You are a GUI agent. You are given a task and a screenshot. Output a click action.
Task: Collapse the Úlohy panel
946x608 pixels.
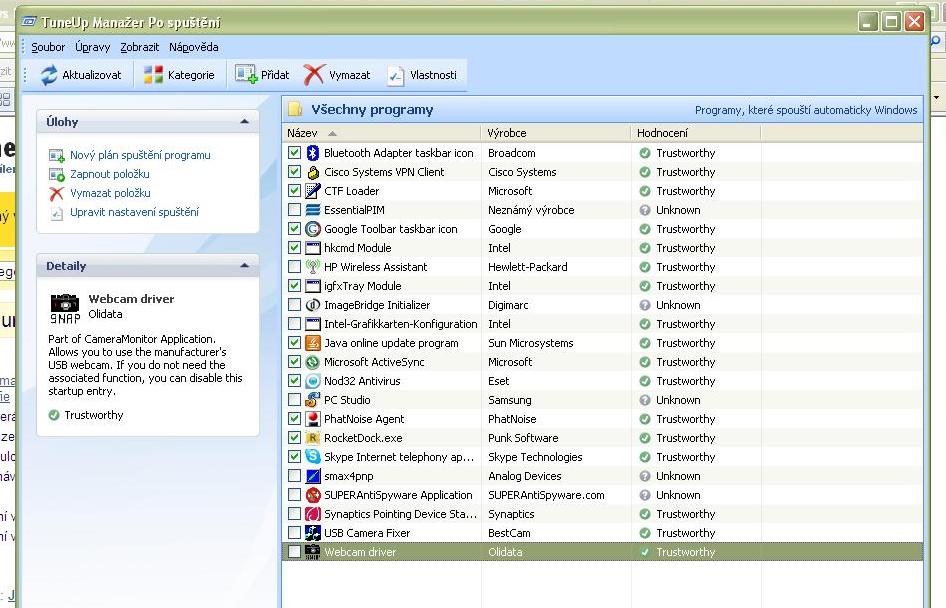[245, 122]
